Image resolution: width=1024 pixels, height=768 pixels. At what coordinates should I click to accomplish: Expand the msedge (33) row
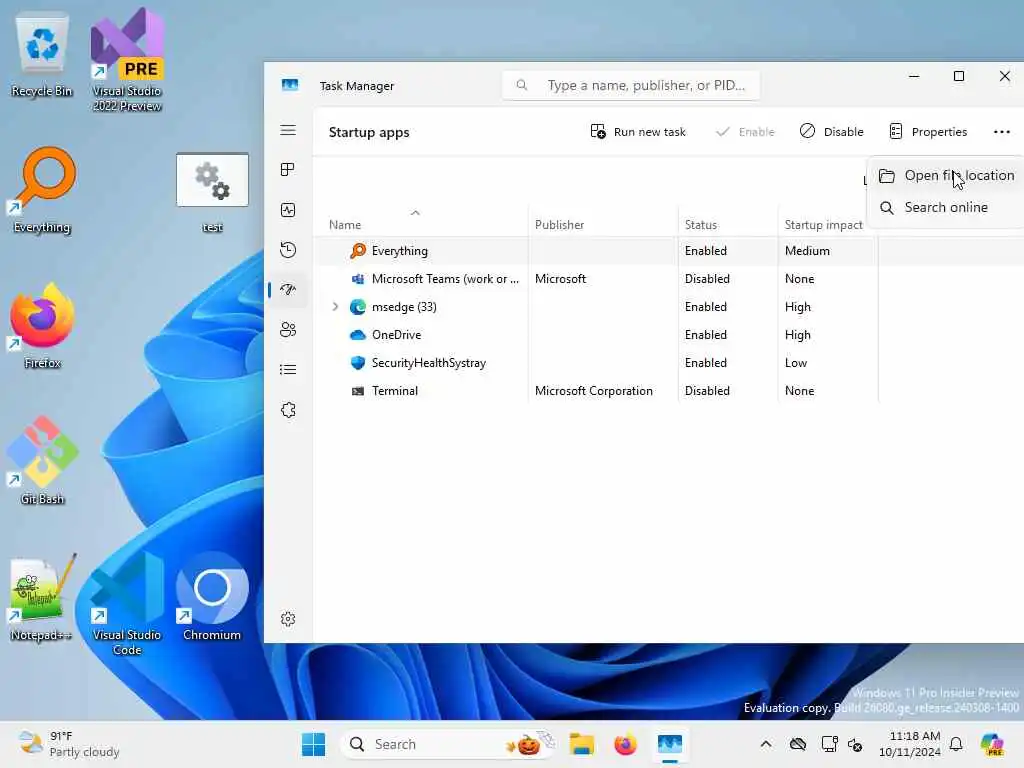pos(335,307)
